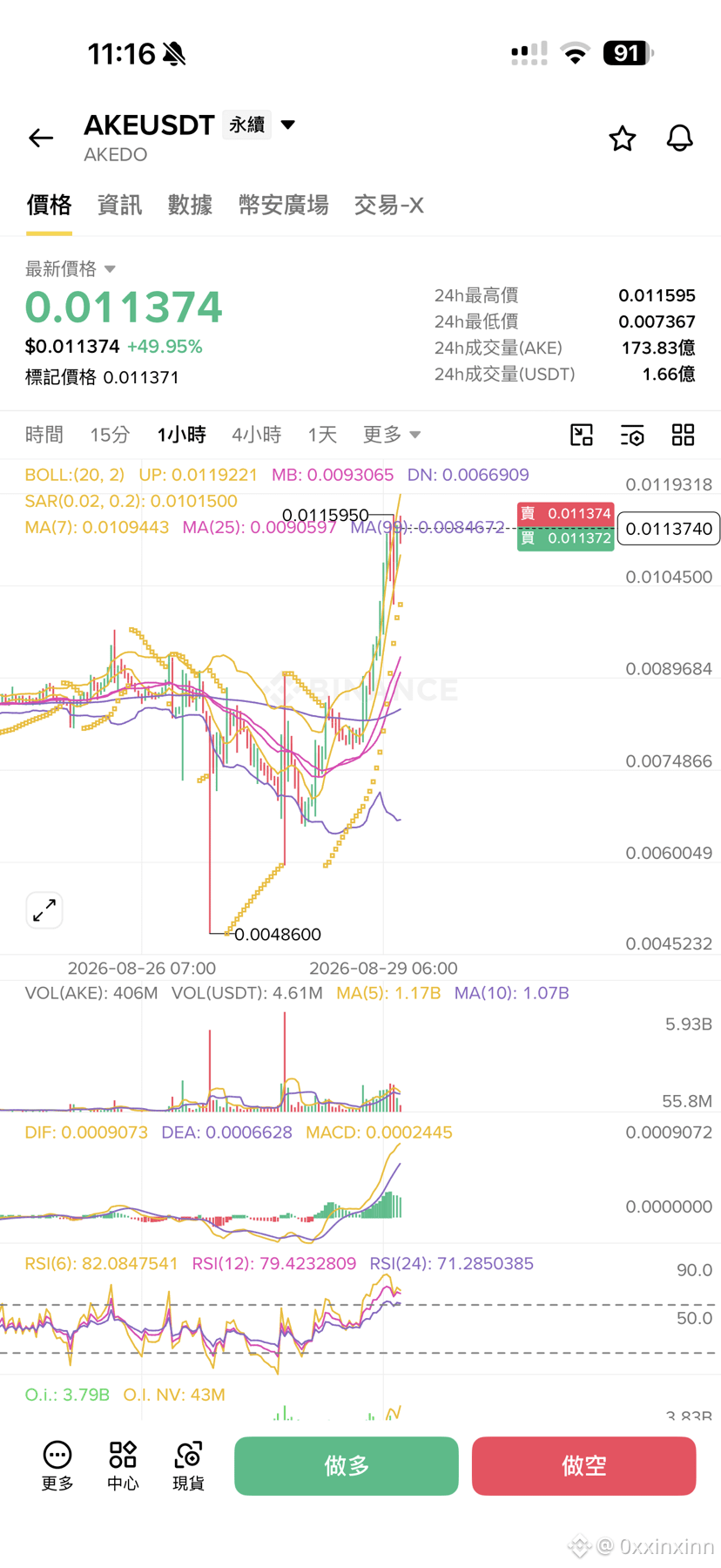Open price alert bell icon
Viewport: 721px width, 1568px height.
pyautogui.click(x=680, y=138)
